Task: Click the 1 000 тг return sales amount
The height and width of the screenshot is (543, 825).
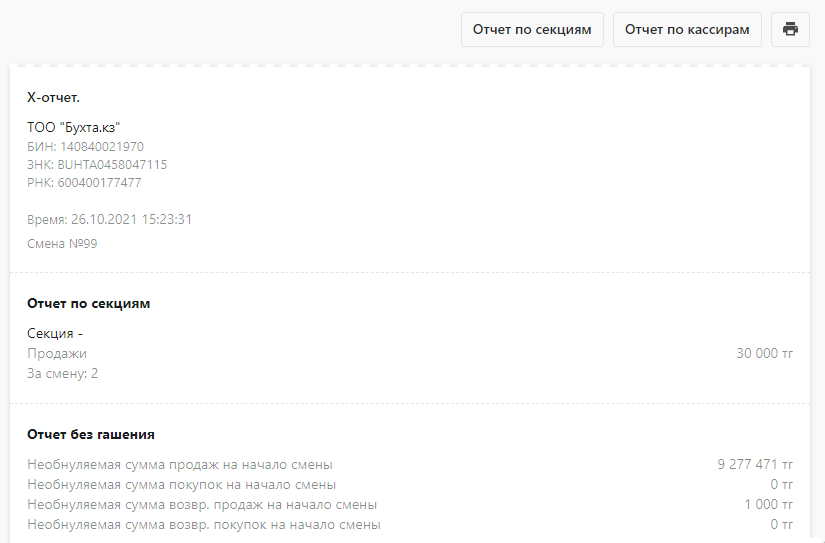Action: tap(768, 505)
